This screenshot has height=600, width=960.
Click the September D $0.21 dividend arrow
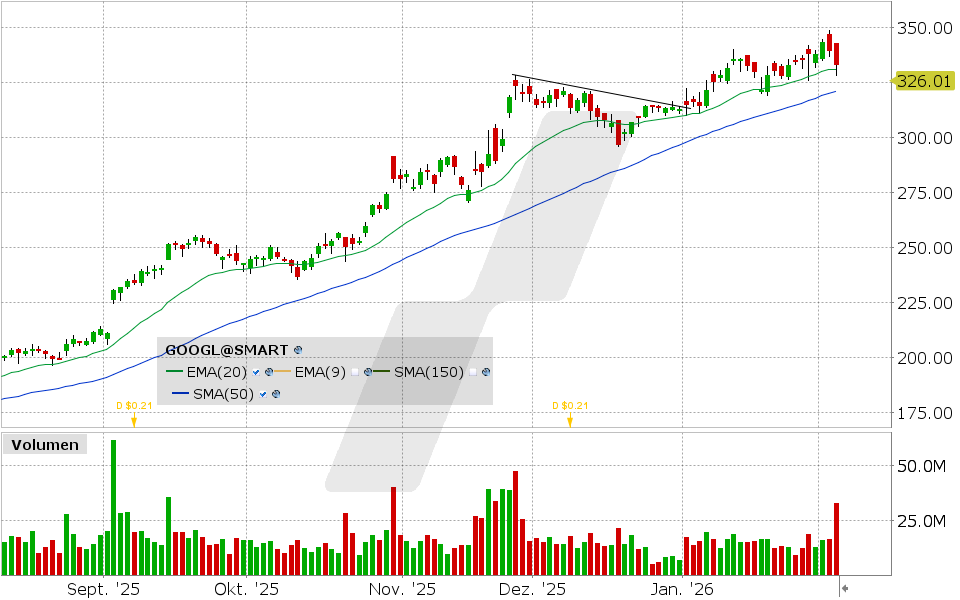(136, 421)
